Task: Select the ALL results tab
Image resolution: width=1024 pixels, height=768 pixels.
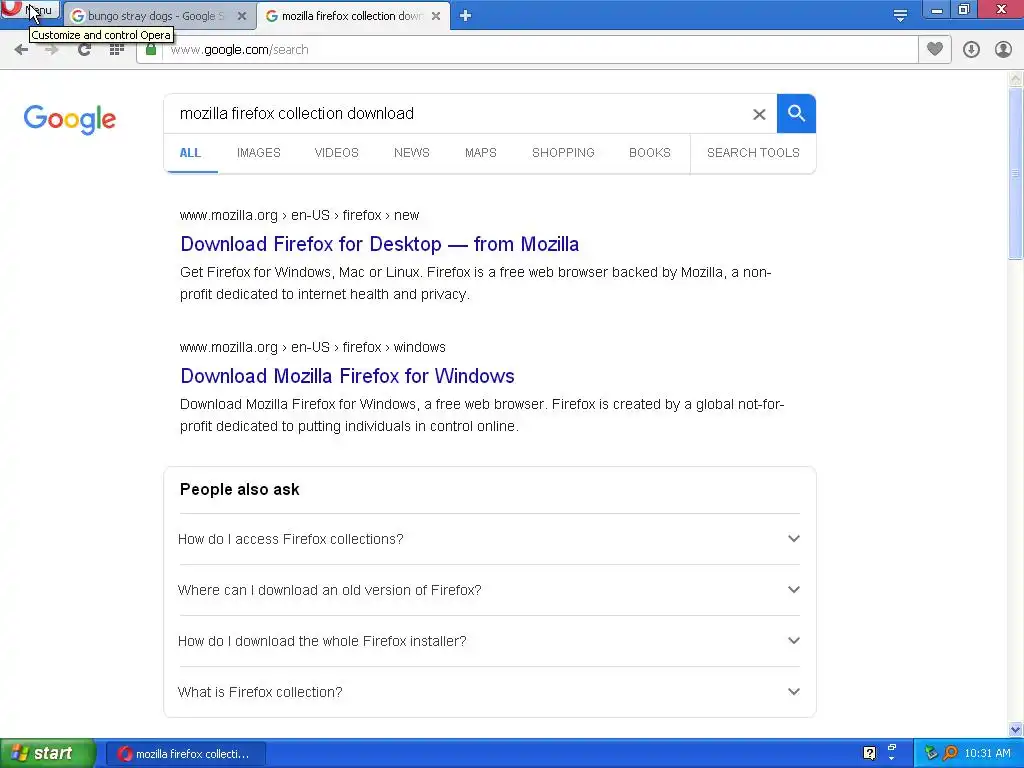Action: (x=190, y=153)
